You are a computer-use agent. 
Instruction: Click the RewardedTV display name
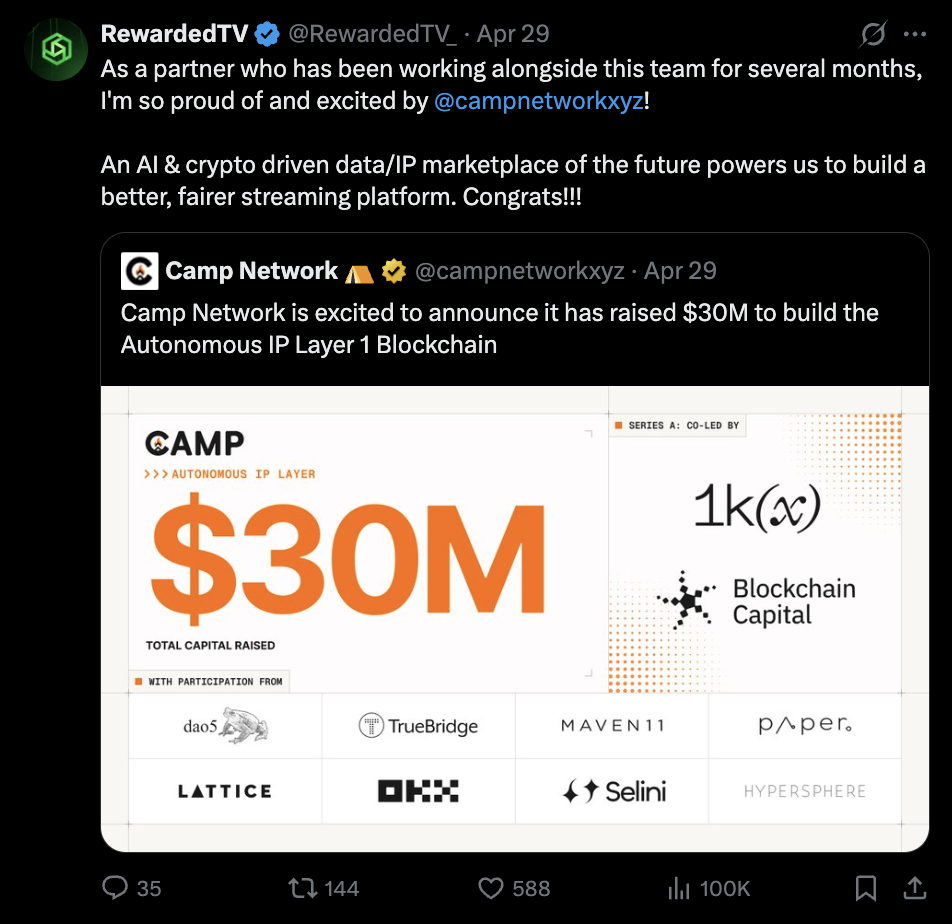174,34
